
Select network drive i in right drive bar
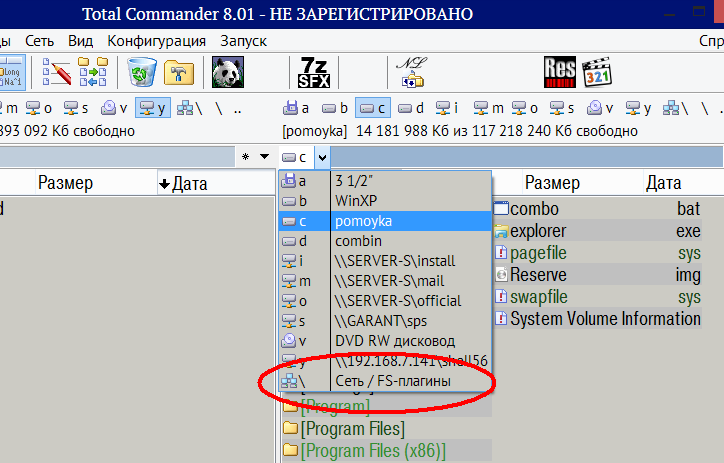(446, 108)
